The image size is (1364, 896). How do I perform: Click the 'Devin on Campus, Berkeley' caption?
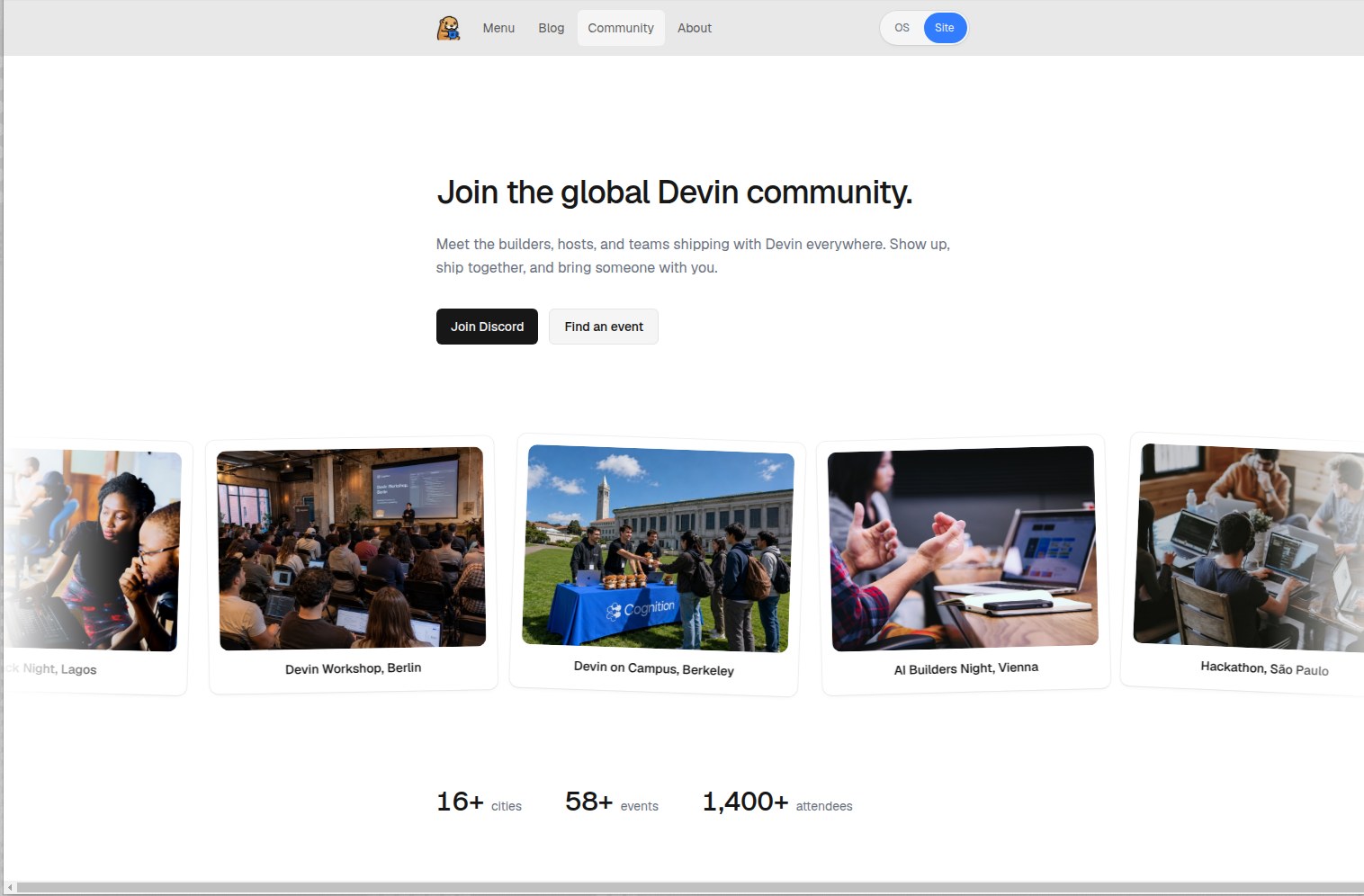pos(654,668)
